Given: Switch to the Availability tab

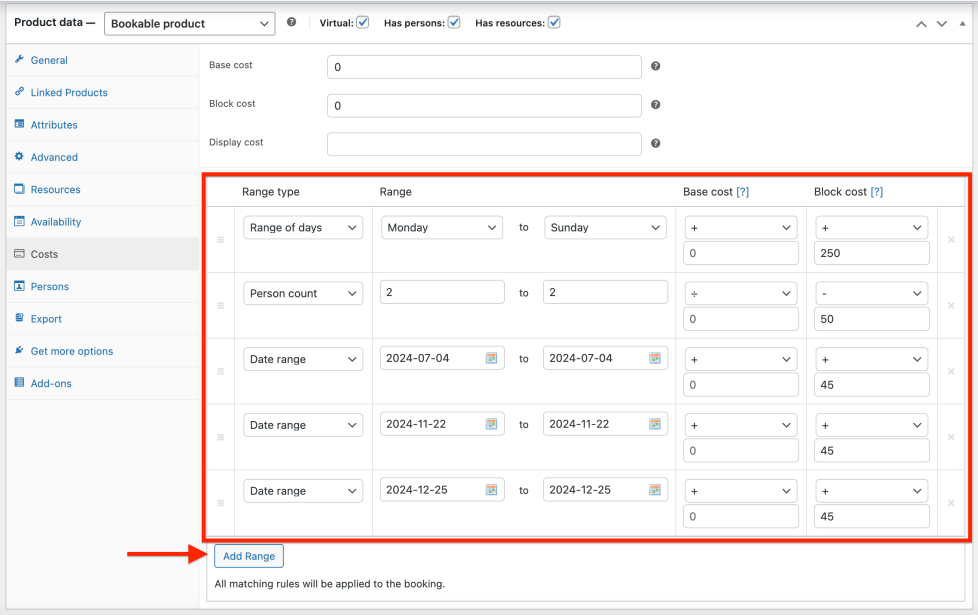Looking at the screenshot, I should [55, 222].
